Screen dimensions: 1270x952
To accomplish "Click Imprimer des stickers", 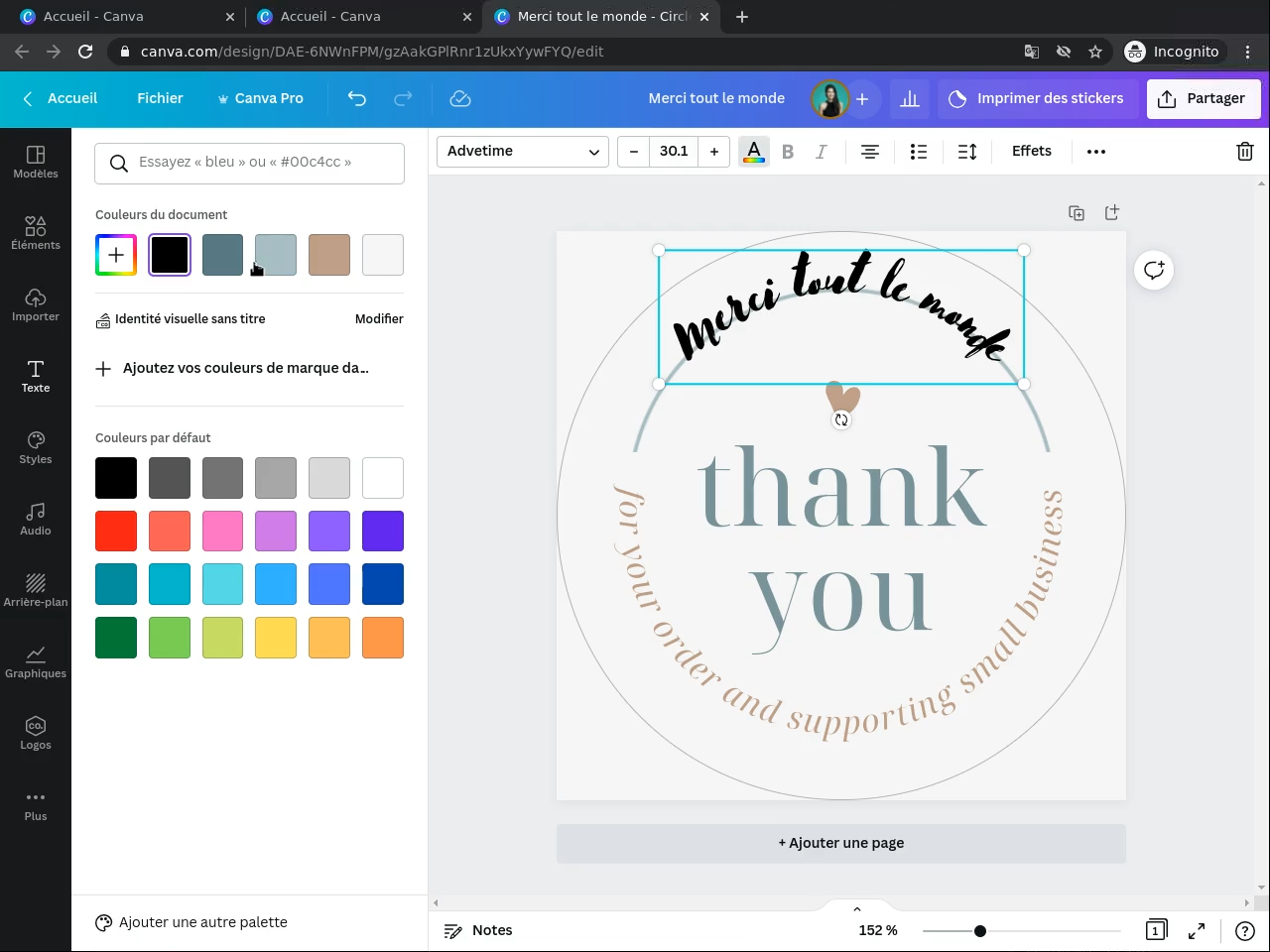I will (x=1038, y=98).
